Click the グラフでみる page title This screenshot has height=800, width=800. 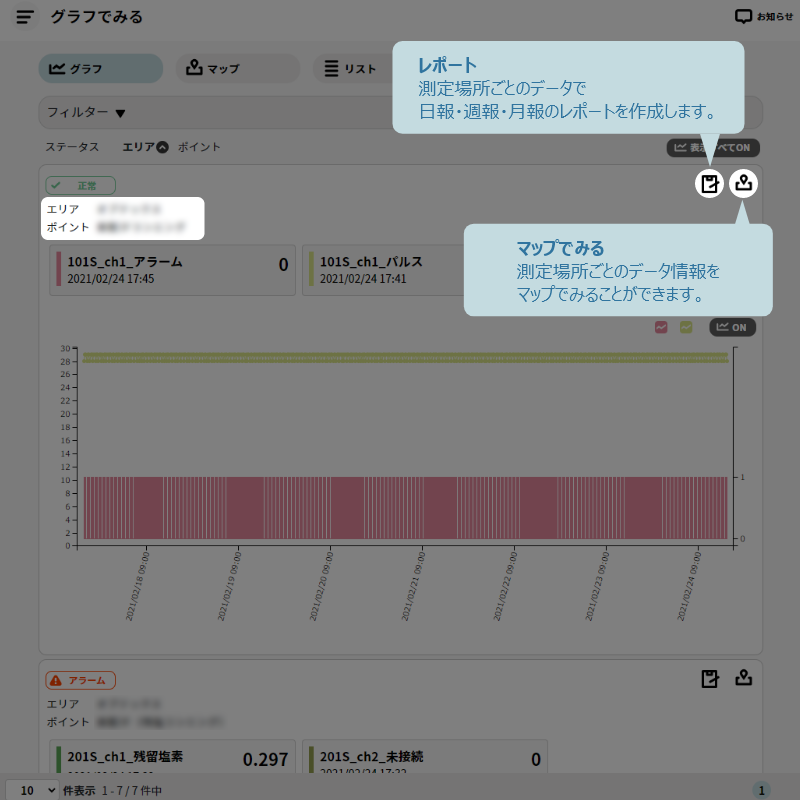point(96,17)
